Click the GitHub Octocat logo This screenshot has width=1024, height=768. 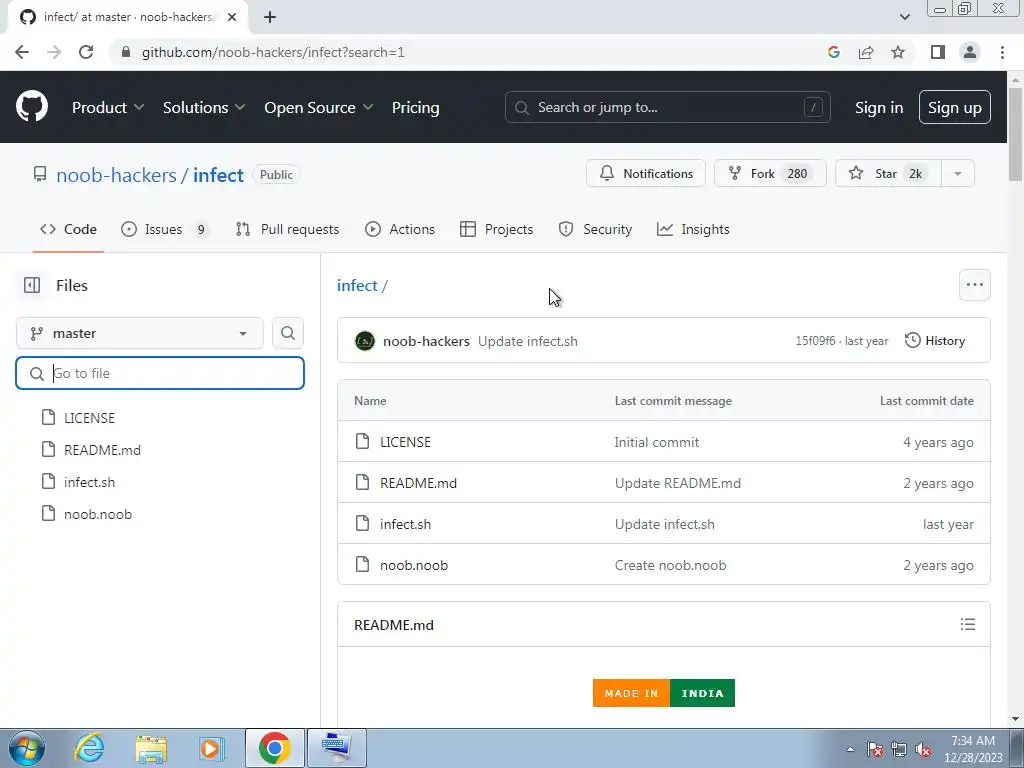point(31,107)
